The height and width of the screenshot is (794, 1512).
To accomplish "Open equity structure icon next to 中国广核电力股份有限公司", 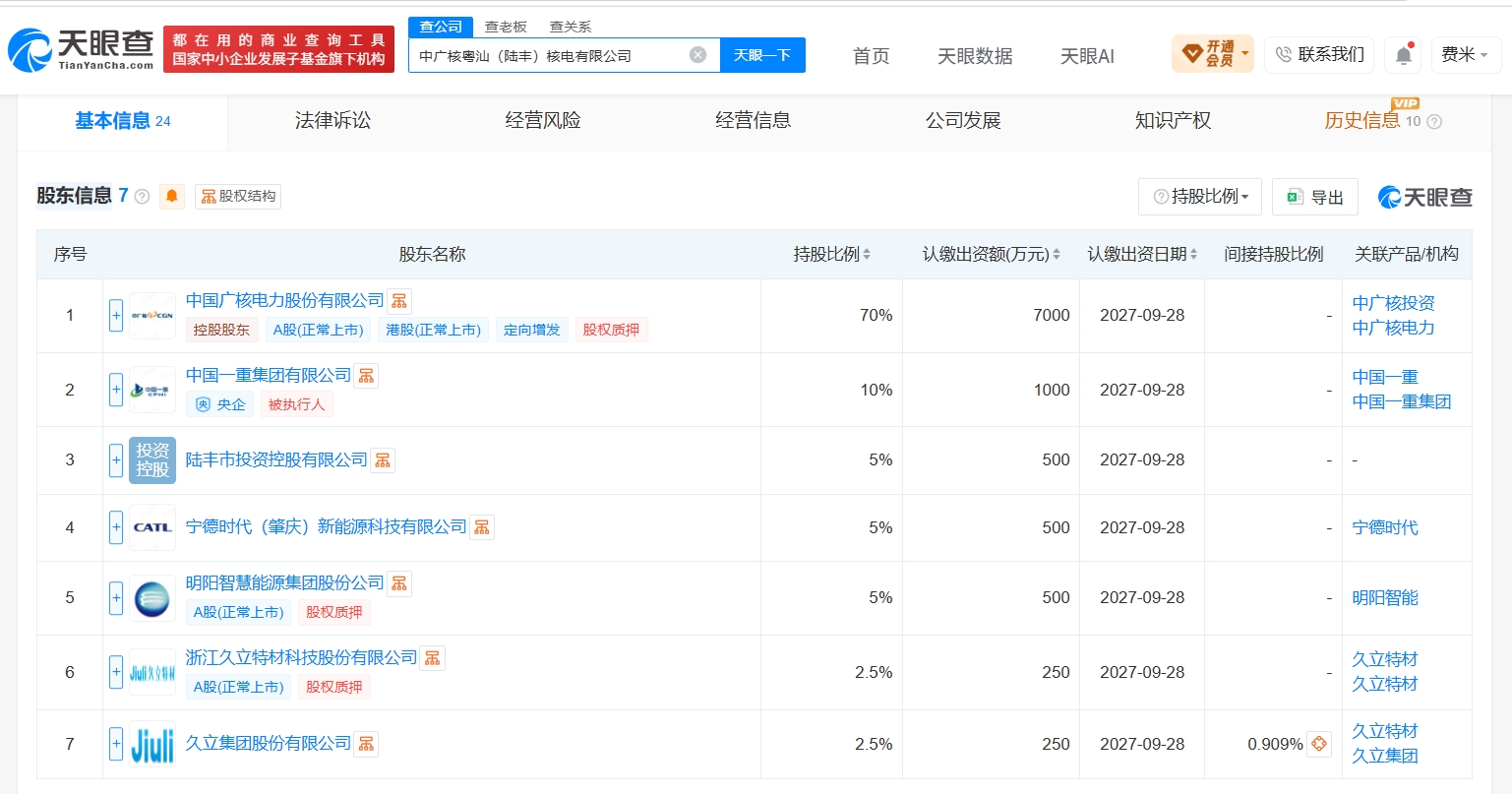I will [398, 301].
